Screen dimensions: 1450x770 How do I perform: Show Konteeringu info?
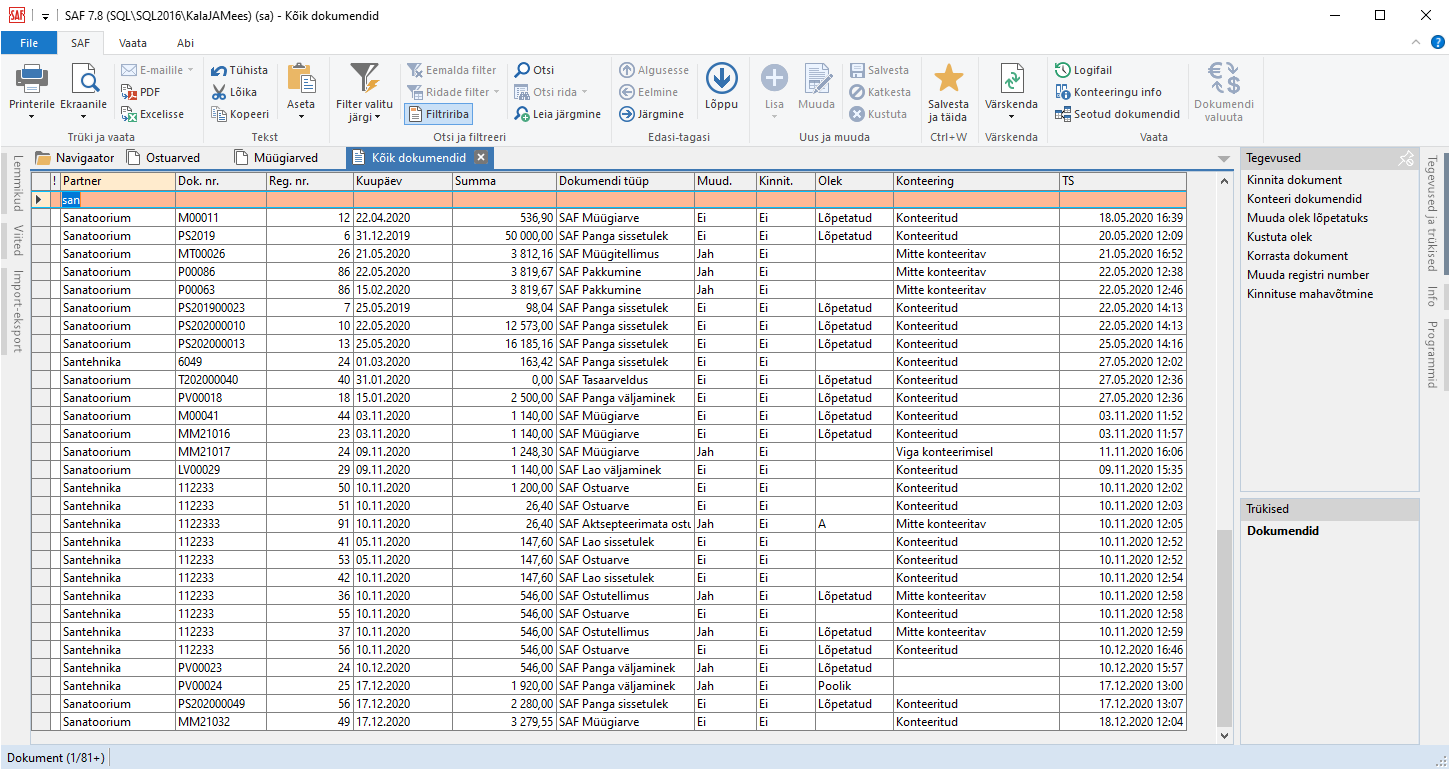click(1109, 92)
